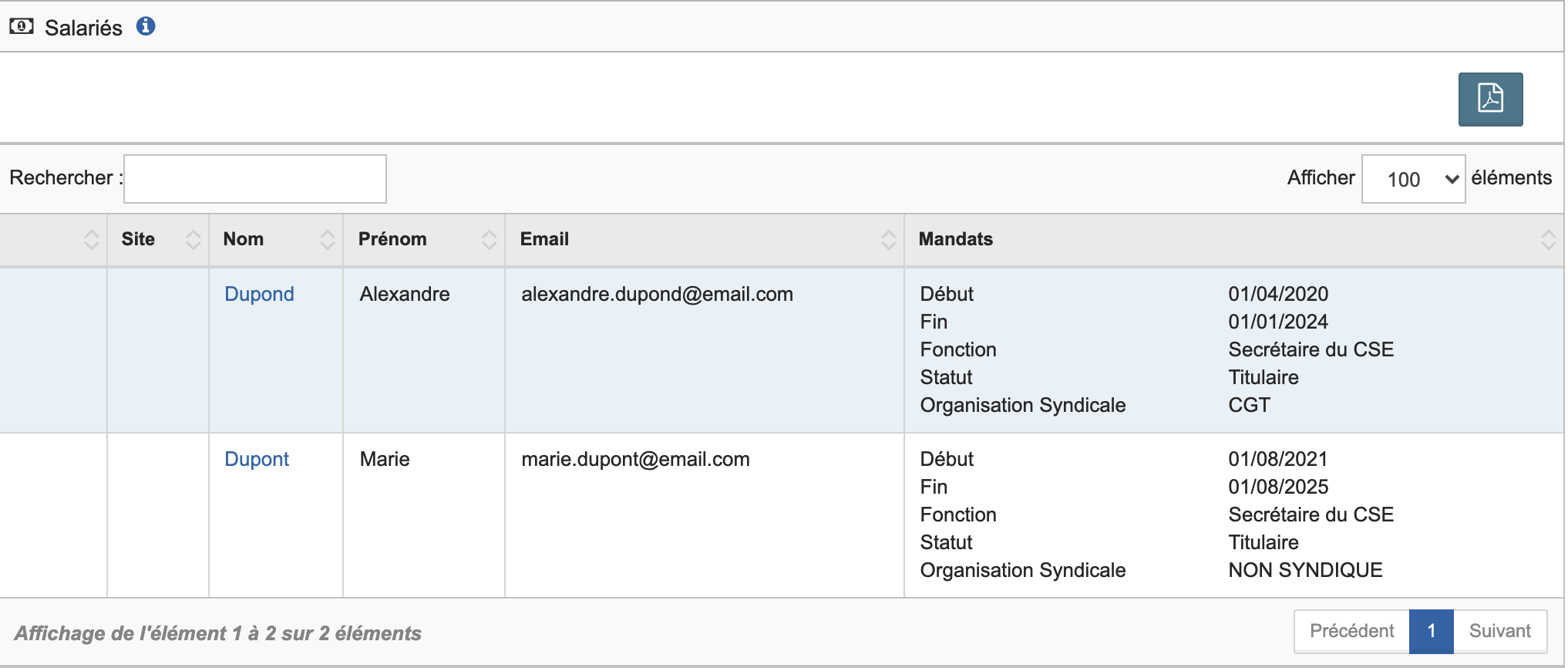Click the Email column header

[544, 239]
